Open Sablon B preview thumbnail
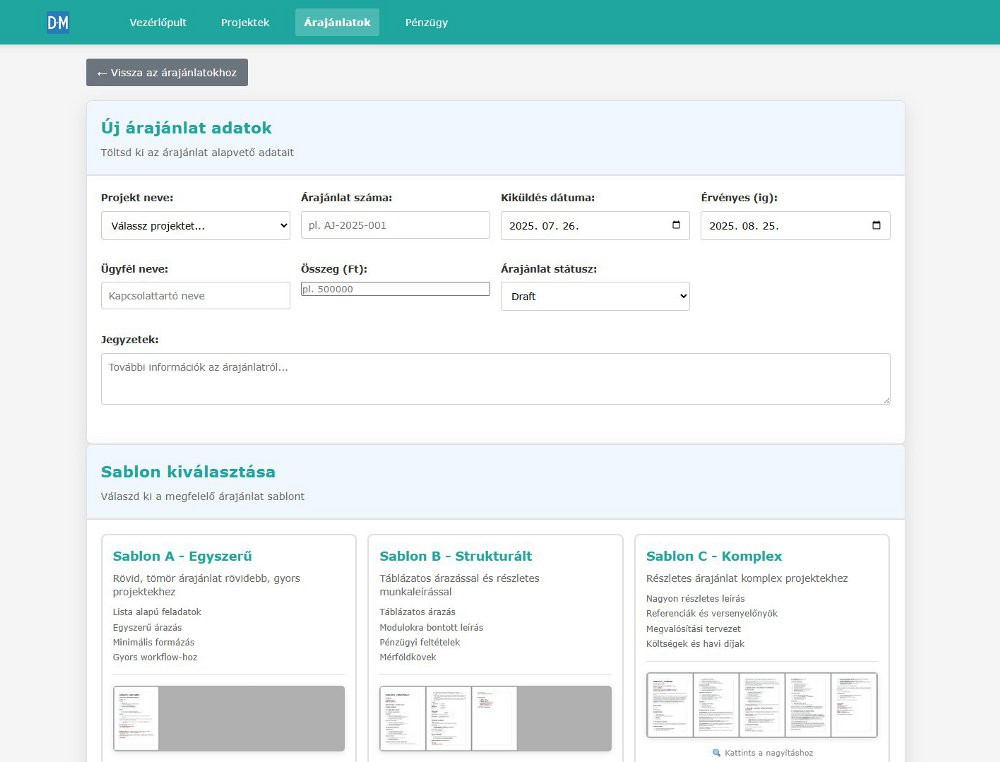1000x762 pixels. tap(496, 718)
